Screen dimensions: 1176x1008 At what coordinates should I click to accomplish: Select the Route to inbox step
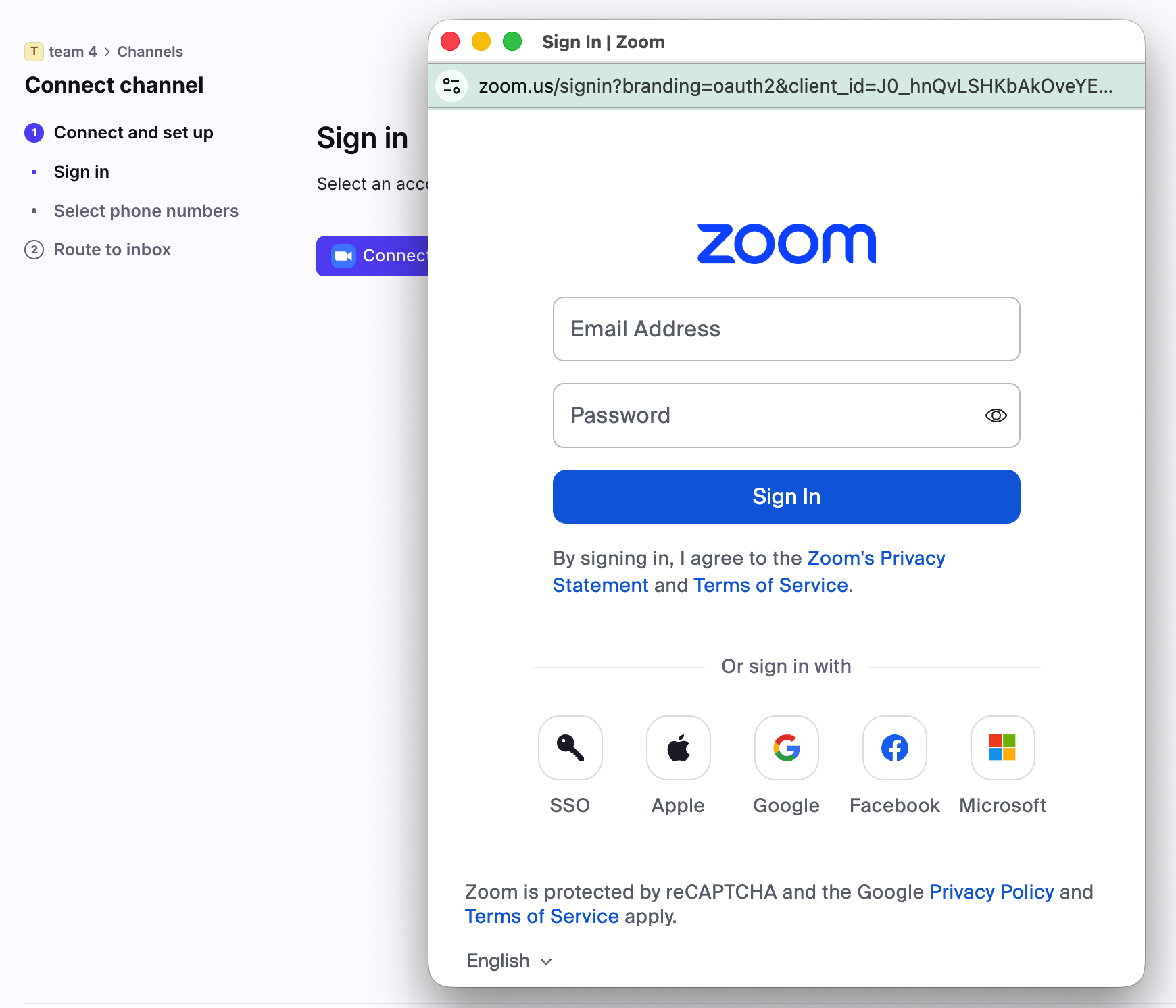(112, 250)
